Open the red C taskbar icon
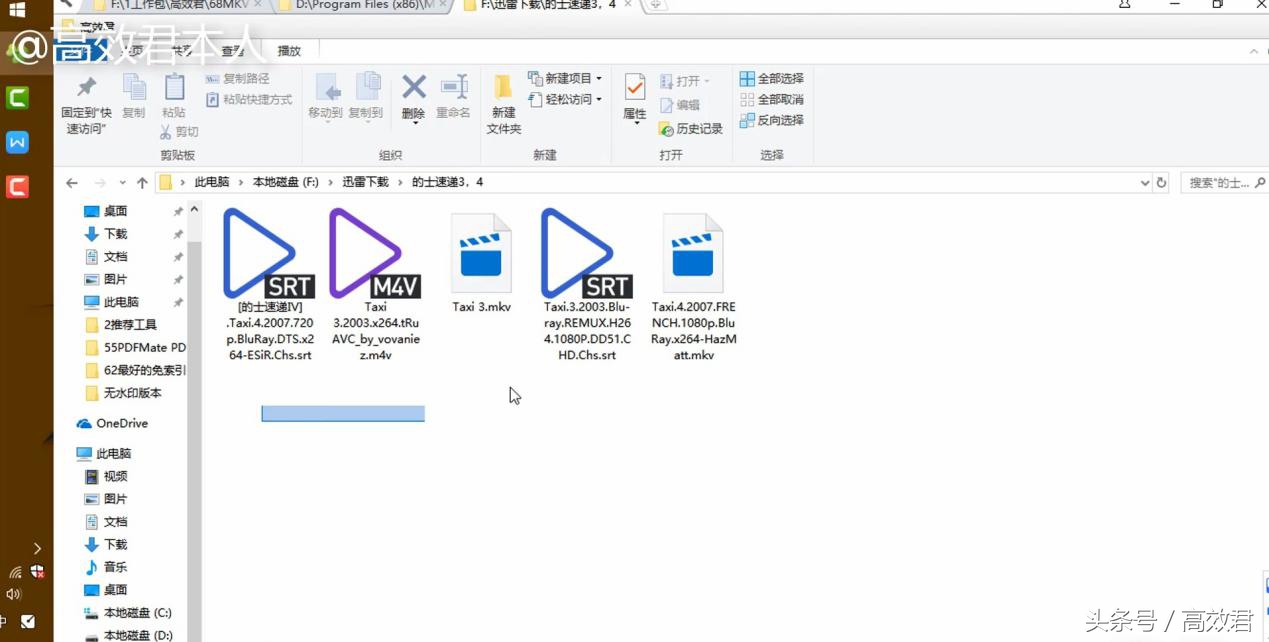 pos(17,186)
